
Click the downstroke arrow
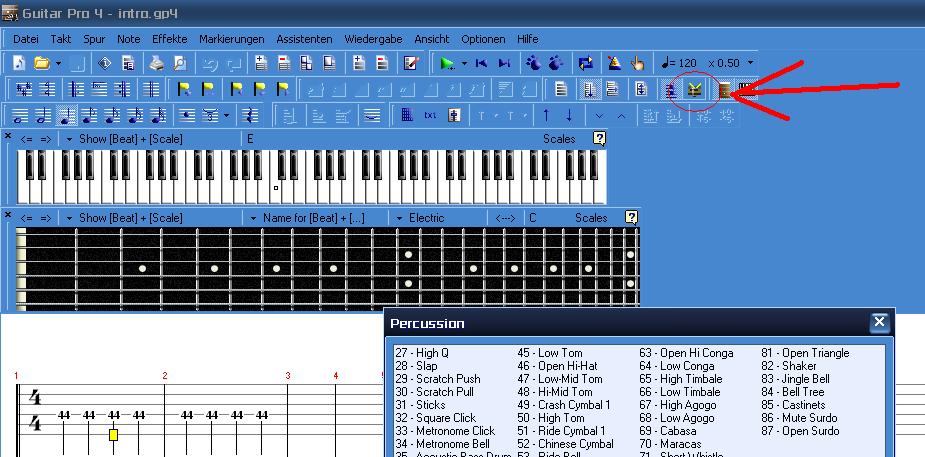pos(569,116)
